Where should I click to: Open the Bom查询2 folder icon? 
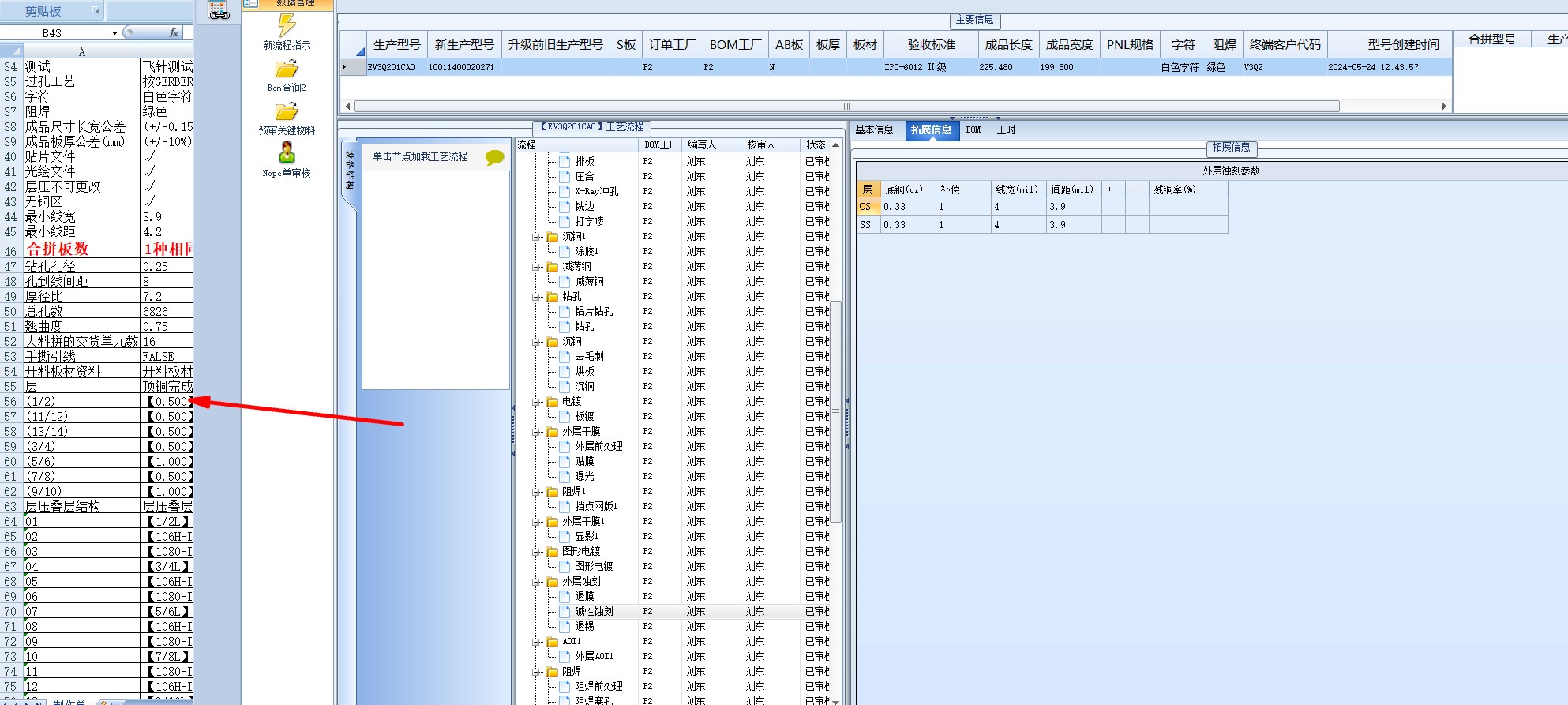287,69
